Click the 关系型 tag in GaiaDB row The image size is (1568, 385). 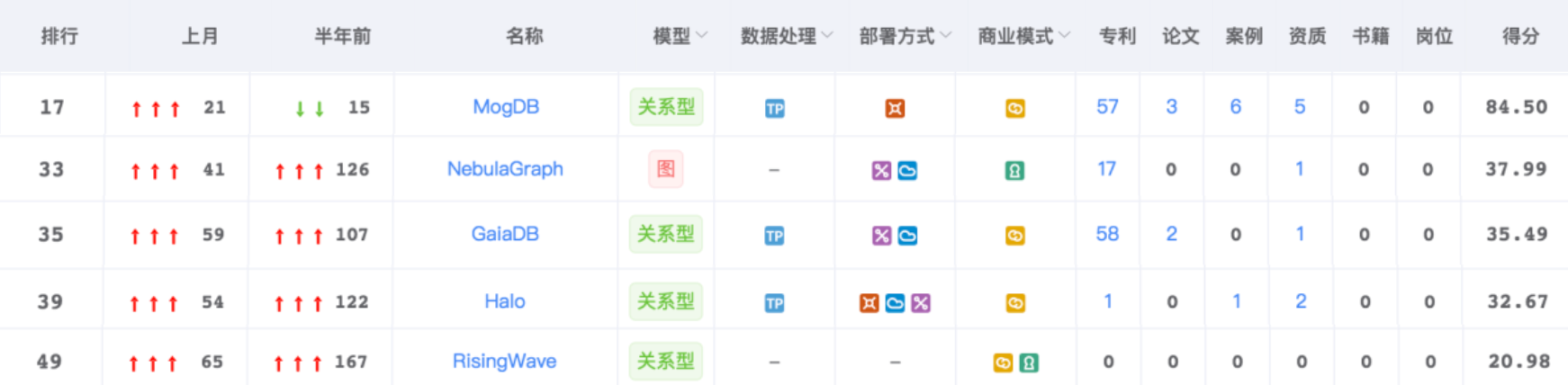666,234
